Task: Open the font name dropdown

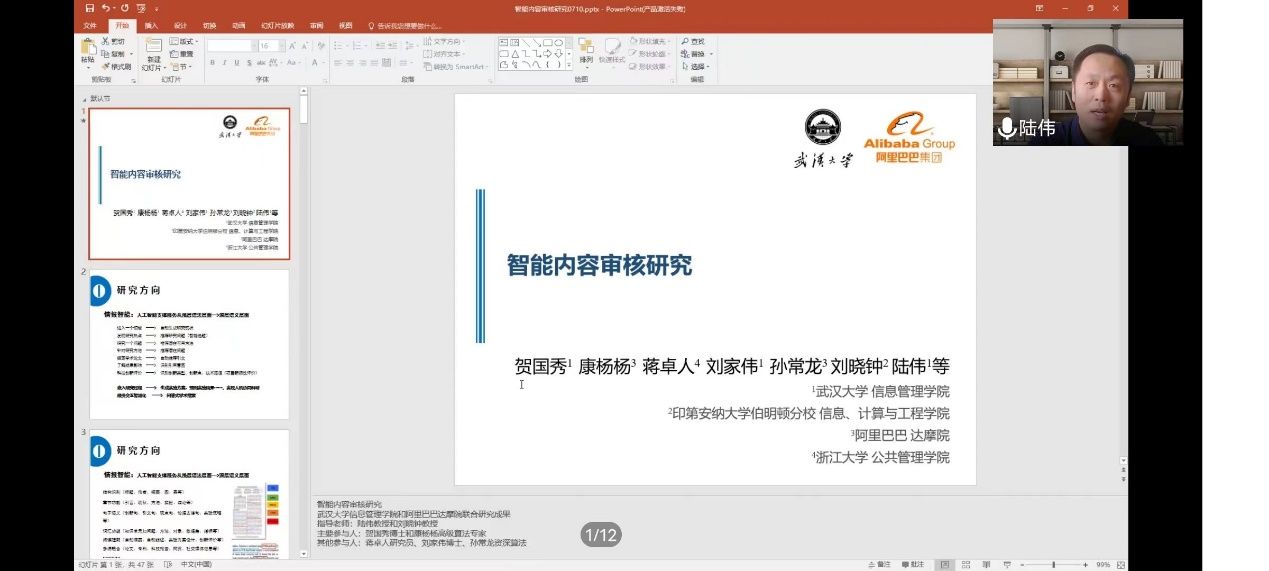Action: point(255,45)
